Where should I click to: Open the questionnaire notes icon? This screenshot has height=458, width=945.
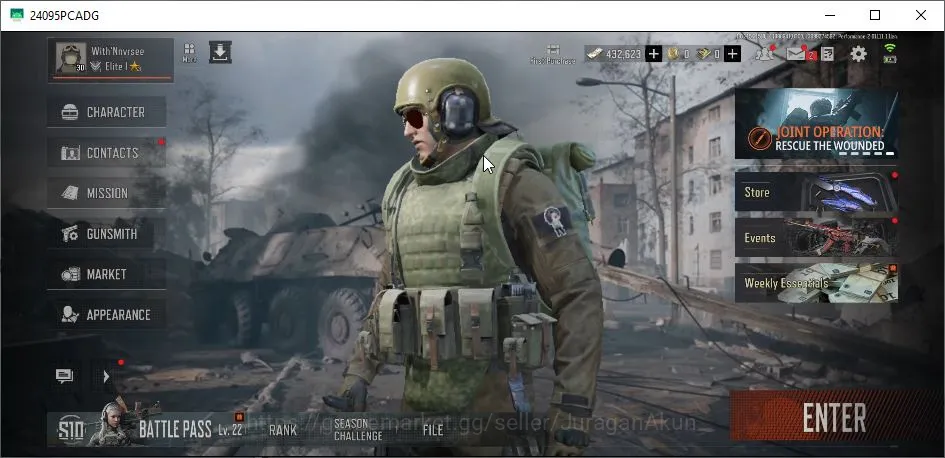point(827,54)
